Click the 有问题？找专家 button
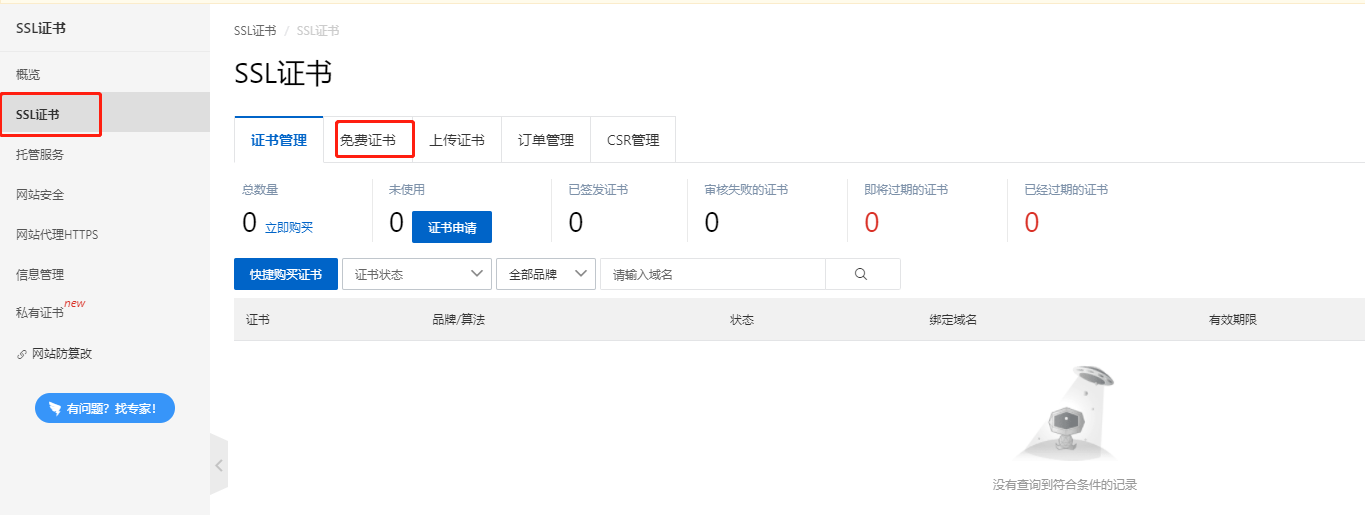This screenshot has height=515, width=1365. (x=105, y=408)
